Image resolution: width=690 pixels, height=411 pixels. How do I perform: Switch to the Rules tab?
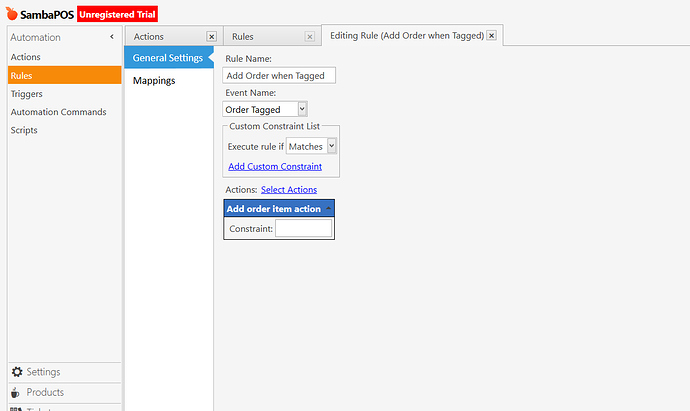243,37
